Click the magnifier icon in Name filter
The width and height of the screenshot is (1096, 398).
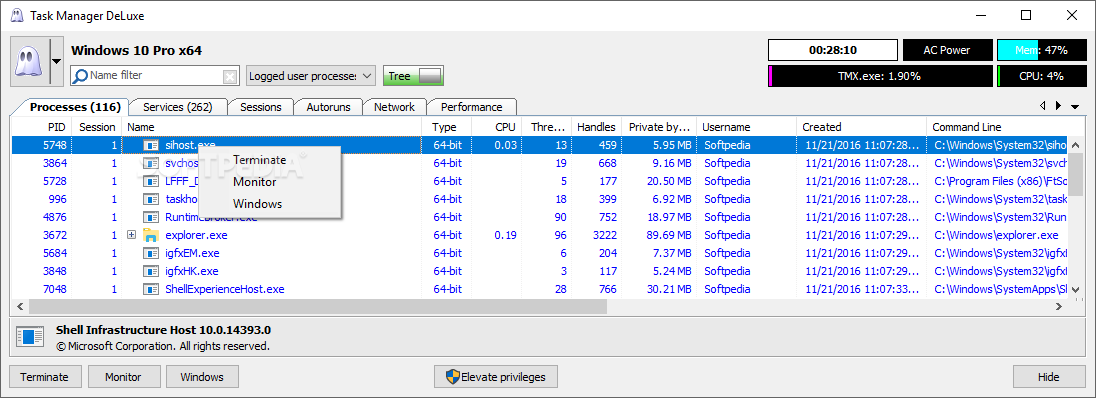point(80,76)
